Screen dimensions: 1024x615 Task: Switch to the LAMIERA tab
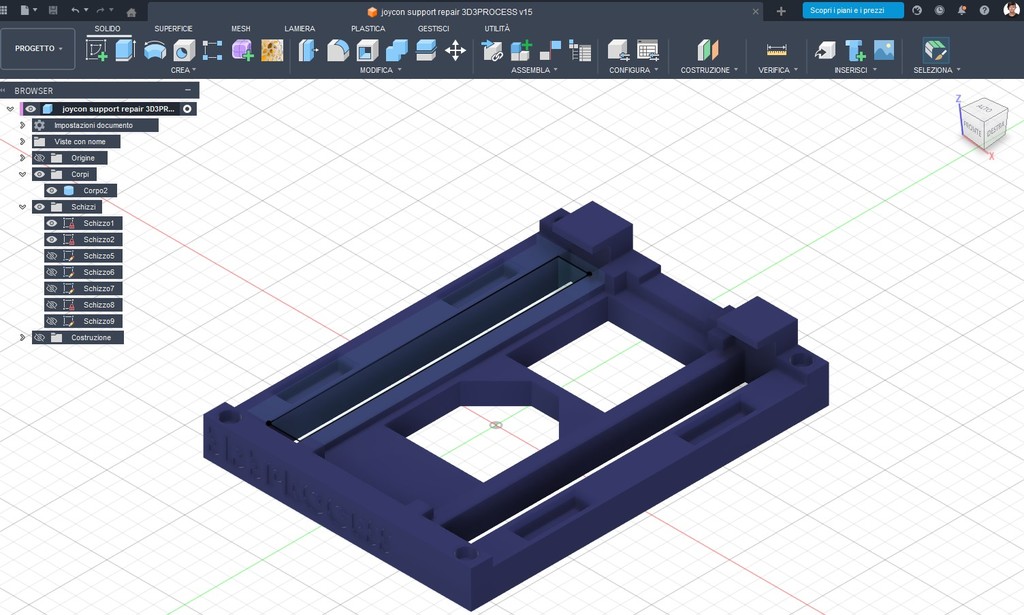point(299,29)
